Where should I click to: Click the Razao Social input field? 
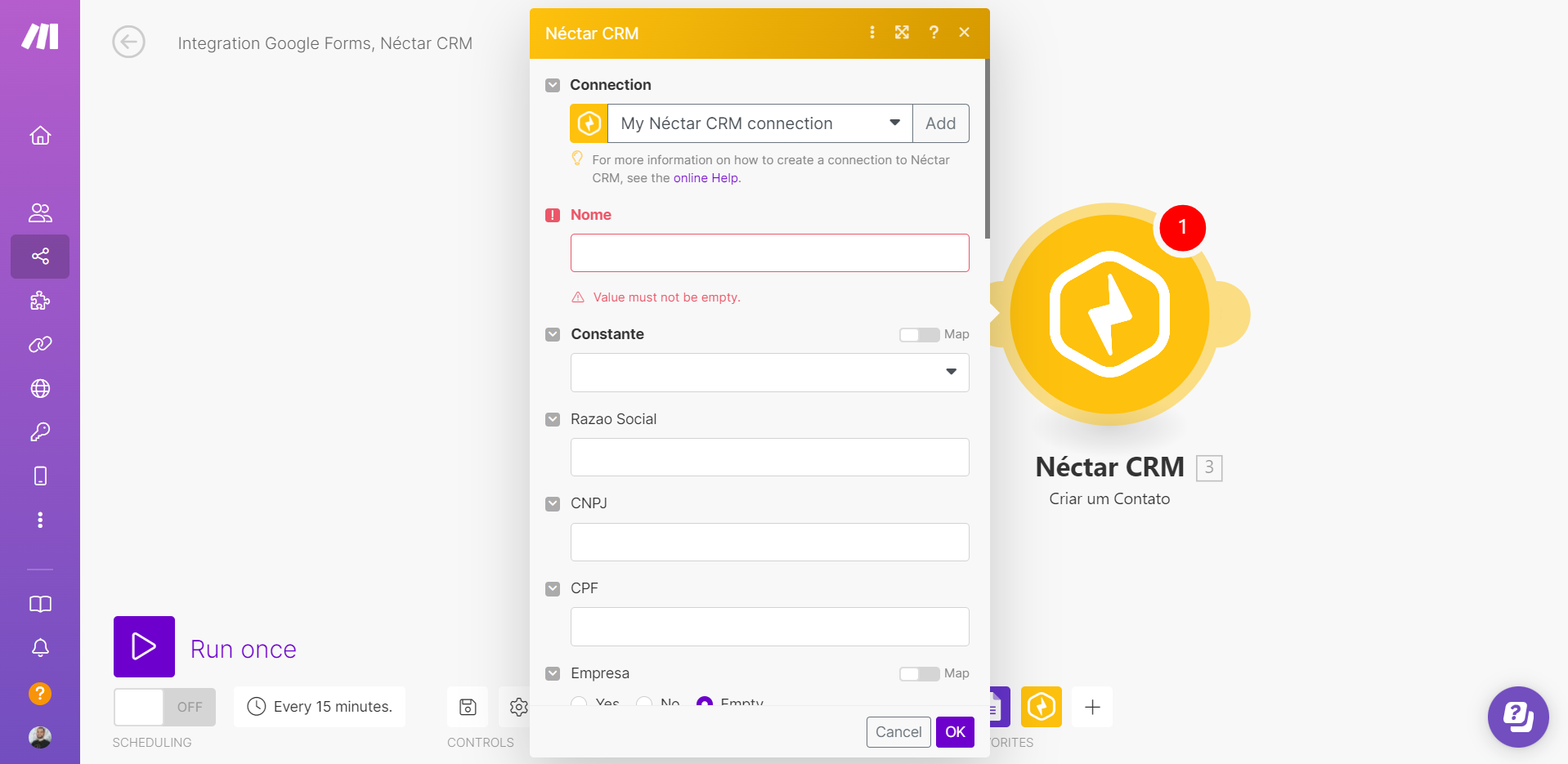[x=770, y=458]
